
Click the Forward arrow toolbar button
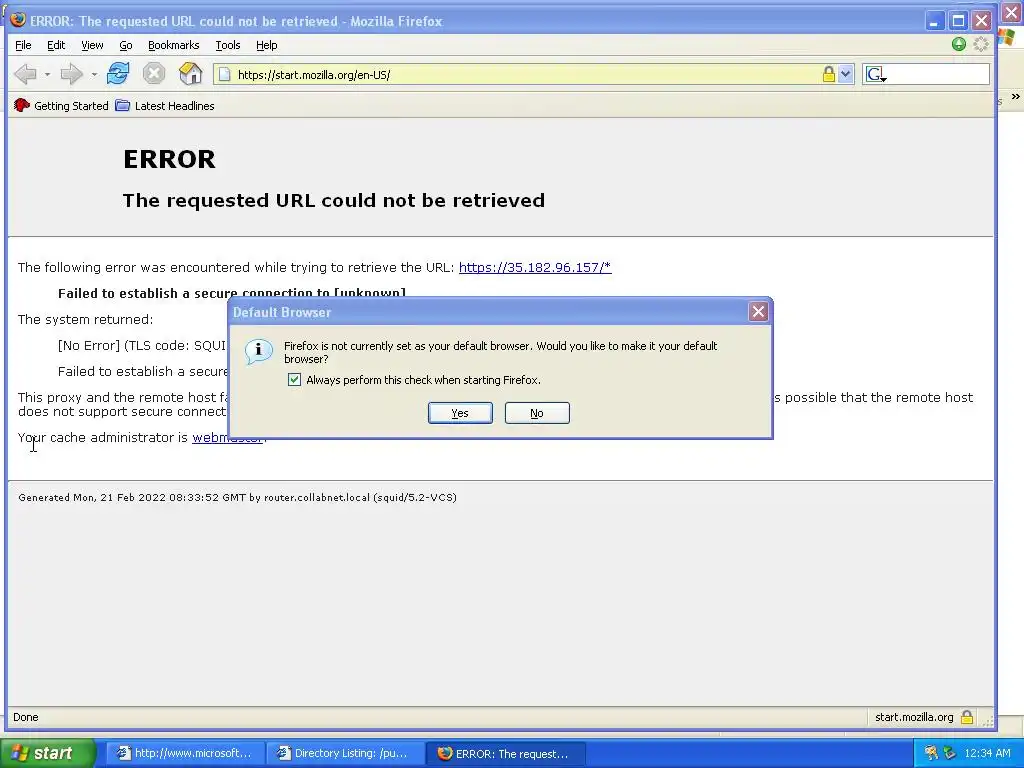tap(71, 74)
